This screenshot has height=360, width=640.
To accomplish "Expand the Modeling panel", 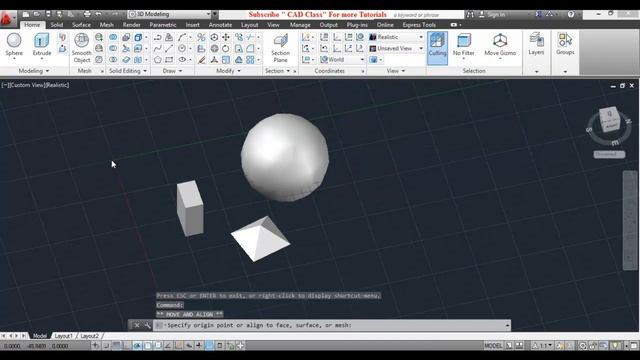I will [34, 71].
